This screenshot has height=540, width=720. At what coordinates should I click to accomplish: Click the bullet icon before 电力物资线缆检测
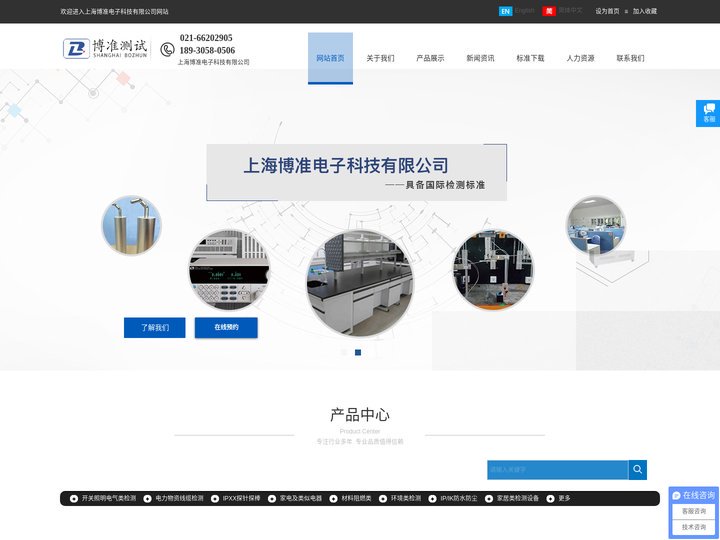pos(147,499)
